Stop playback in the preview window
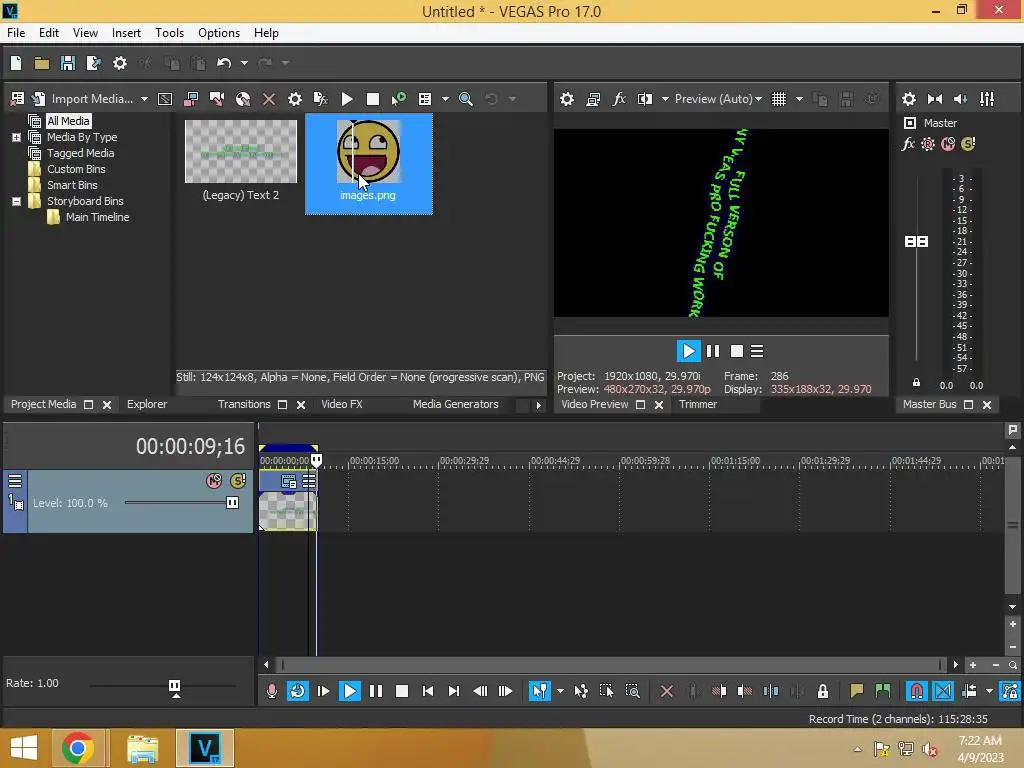This screenshot has width=1024, height=768. point(737,351)
